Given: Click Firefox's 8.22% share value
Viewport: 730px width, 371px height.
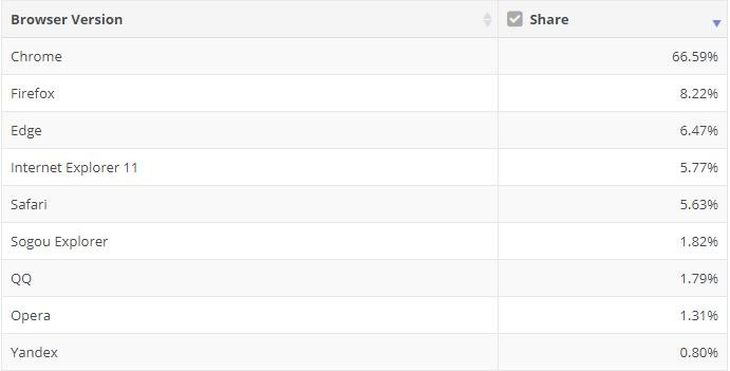Looking at the screenshot, I should pos(698,94).
